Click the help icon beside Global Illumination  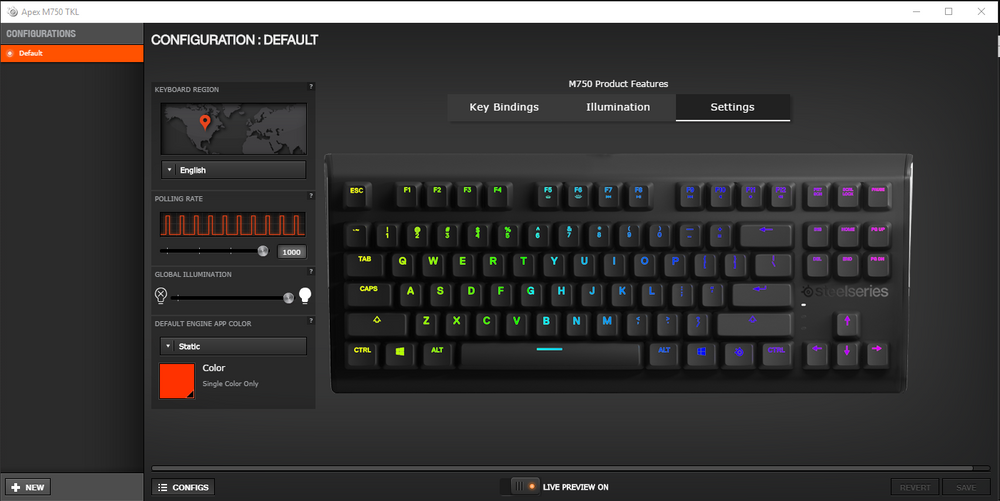[311, 272]
